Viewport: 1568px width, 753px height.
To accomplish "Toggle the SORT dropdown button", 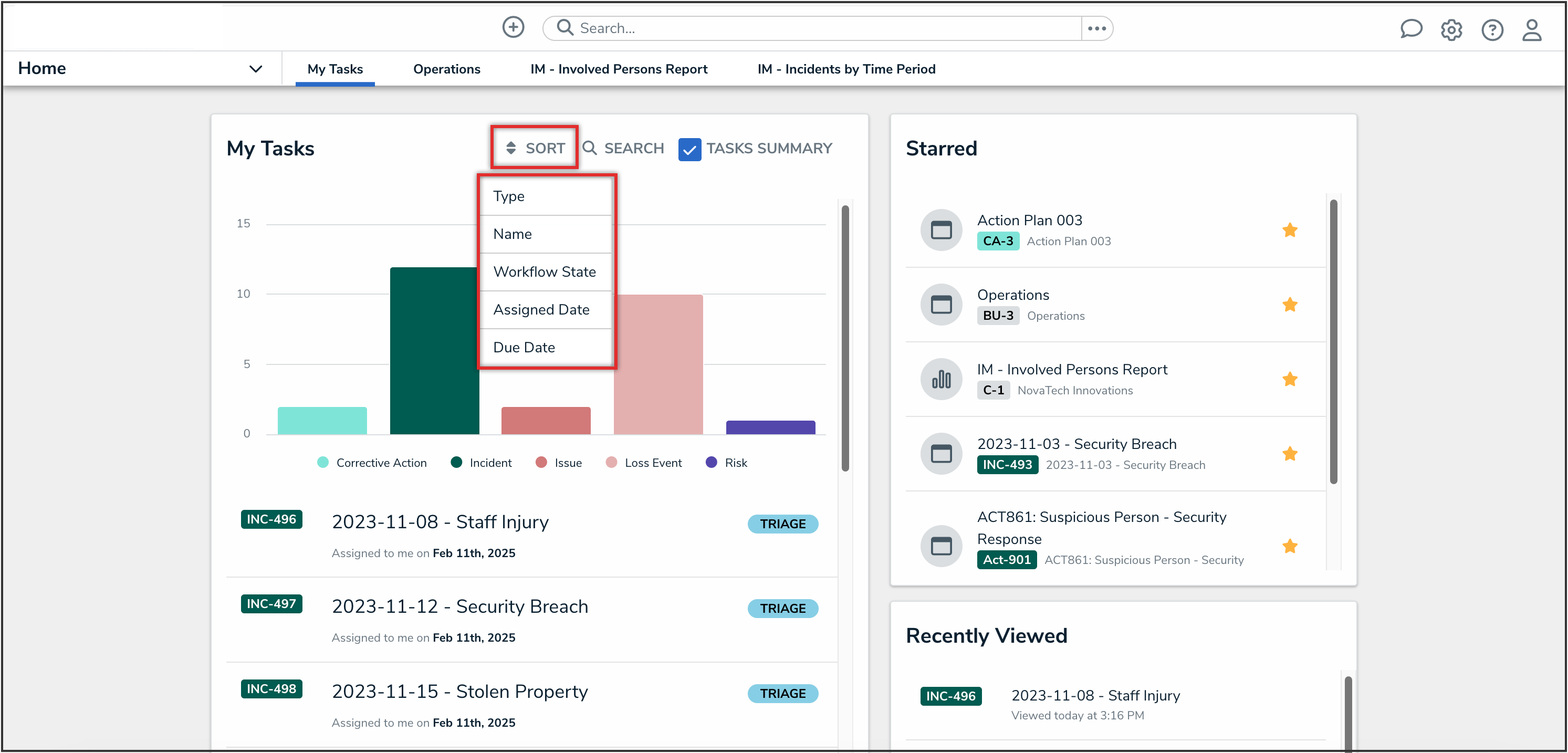I will (535, 148).
